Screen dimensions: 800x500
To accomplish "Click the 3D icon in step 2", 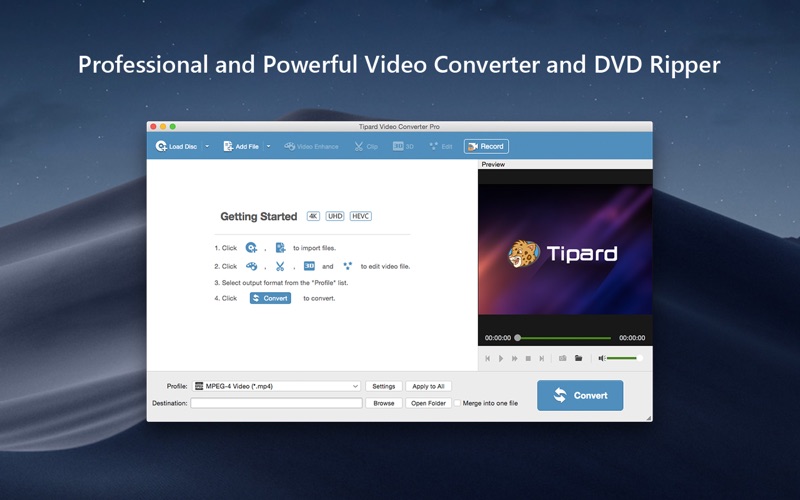I will pos(309,266).
